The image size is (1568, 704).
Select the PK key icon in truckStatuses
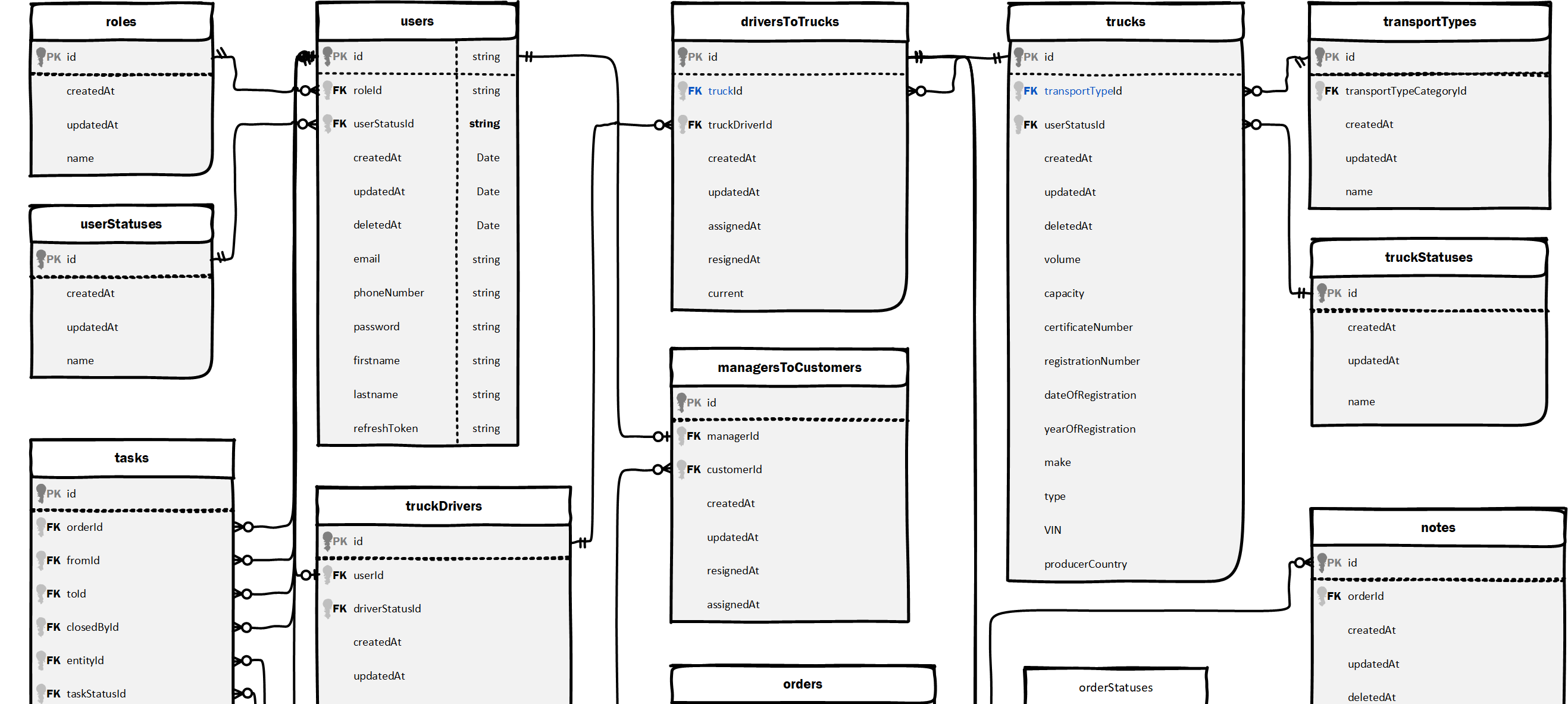pyautogui.click(x=1322, y=293)
